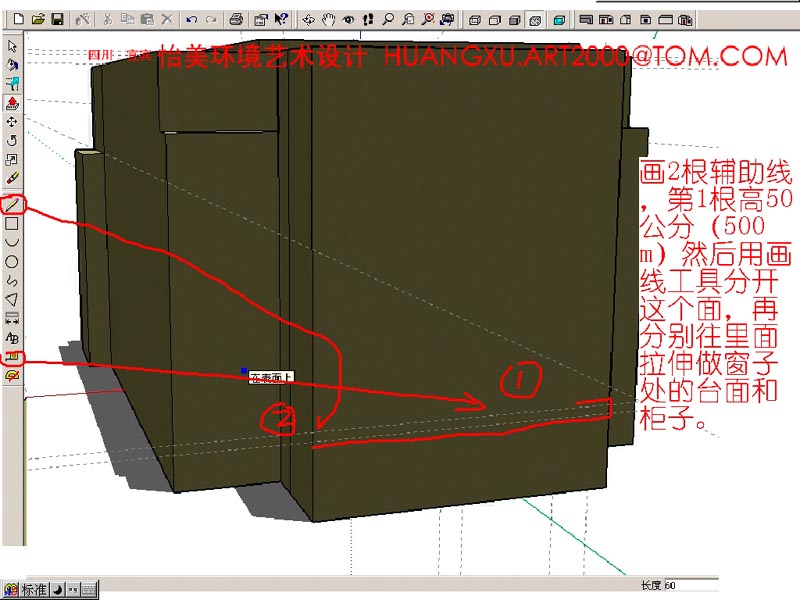Select the Scale tool

tap(12, 159)
